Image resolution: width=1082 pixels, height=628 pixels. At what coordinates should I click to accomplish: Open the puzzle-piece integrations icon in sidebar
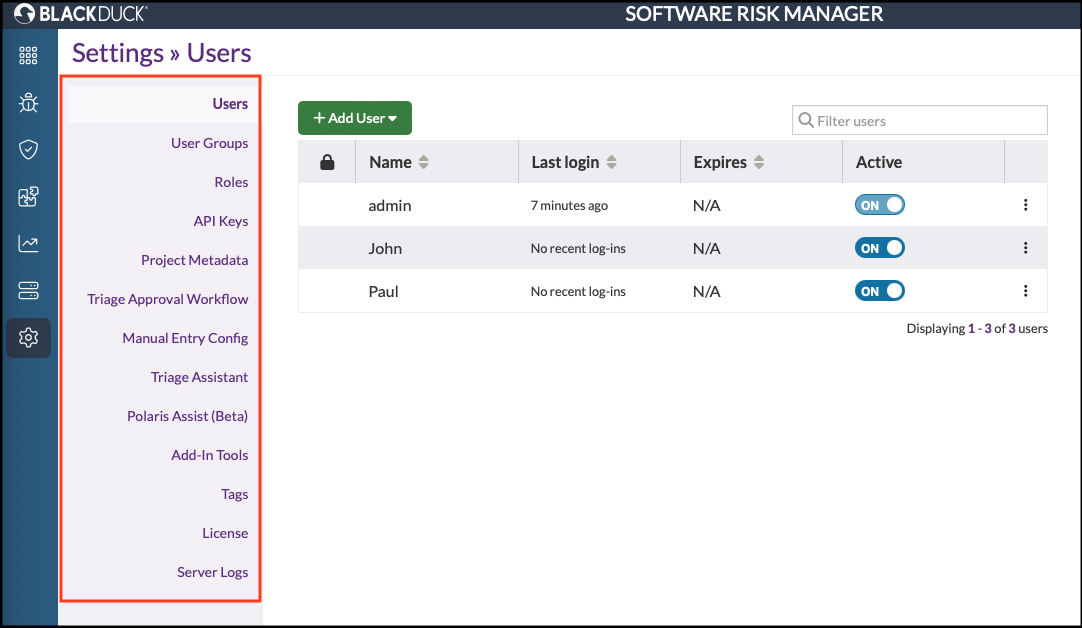(x=28, y=197)
